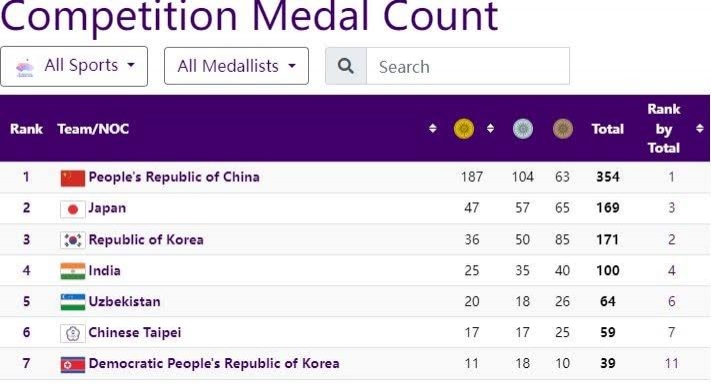Click the Search input field
Viewport: 711px width, 385px height.
pyautogui.click(x=468, y=66)
